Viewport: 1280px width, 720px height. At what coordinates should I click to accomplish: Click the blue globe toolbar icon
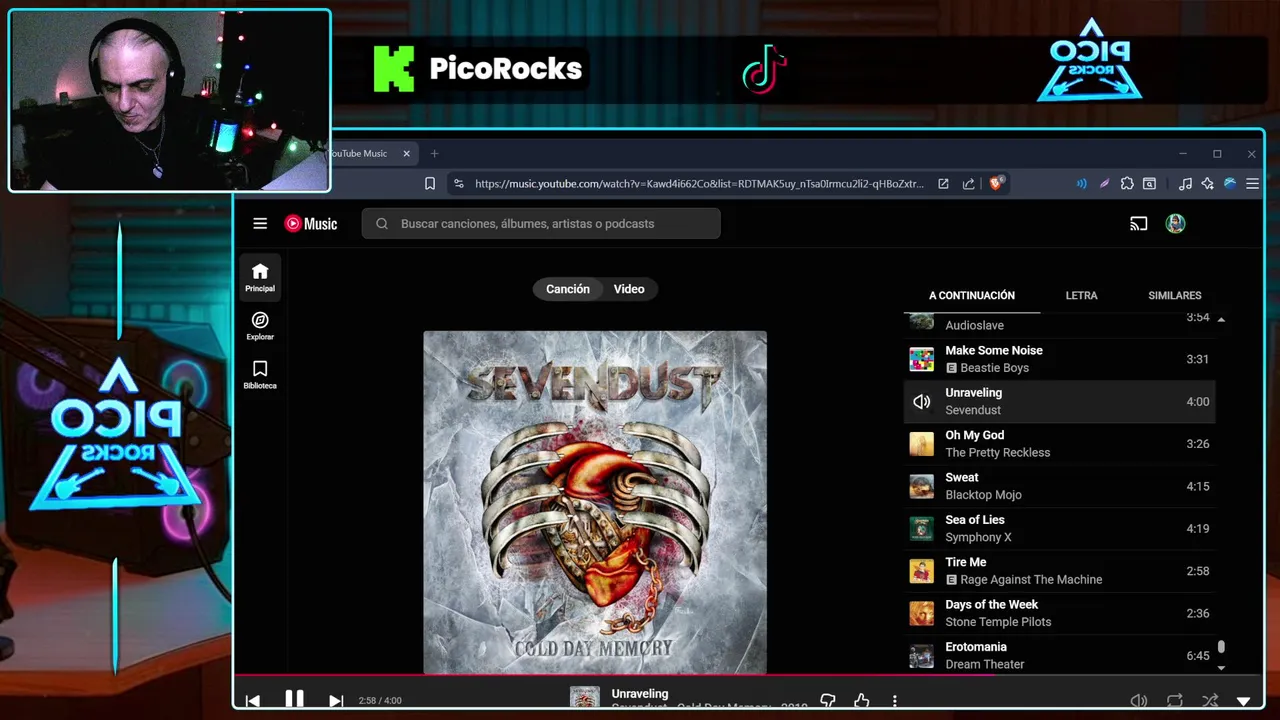click(1230, 184)
